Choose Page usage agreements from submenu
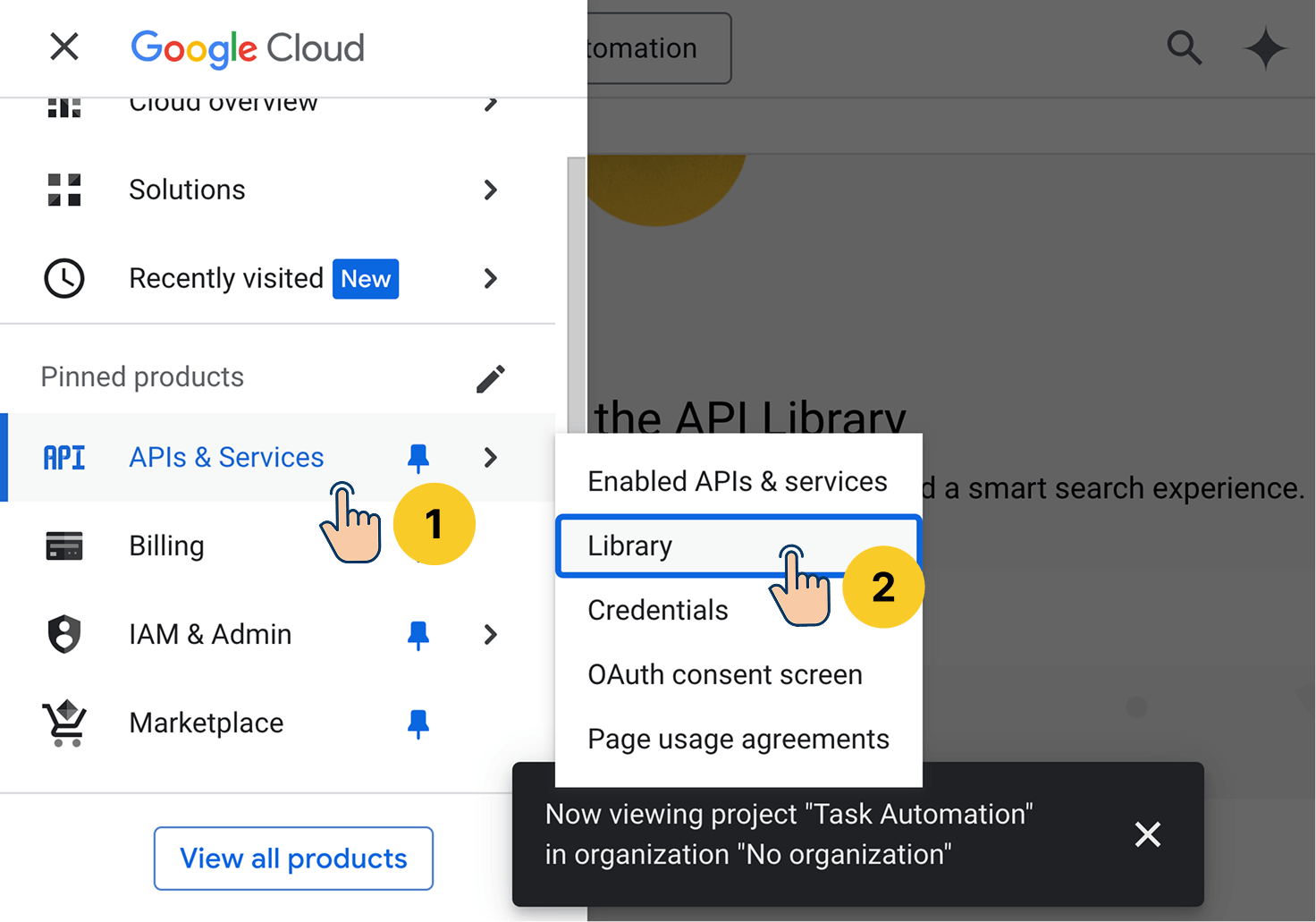The image size is (1316, 922). 738,739
